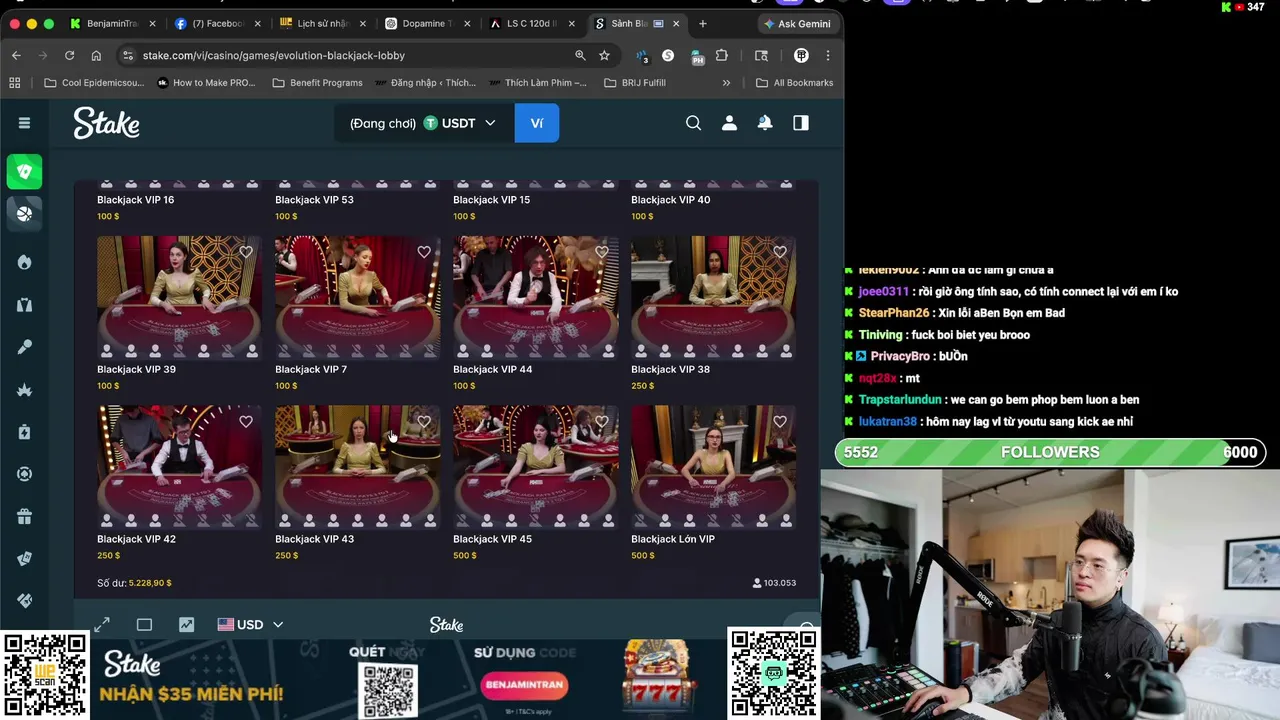Click the 103.053 player count

click(774, 583)
